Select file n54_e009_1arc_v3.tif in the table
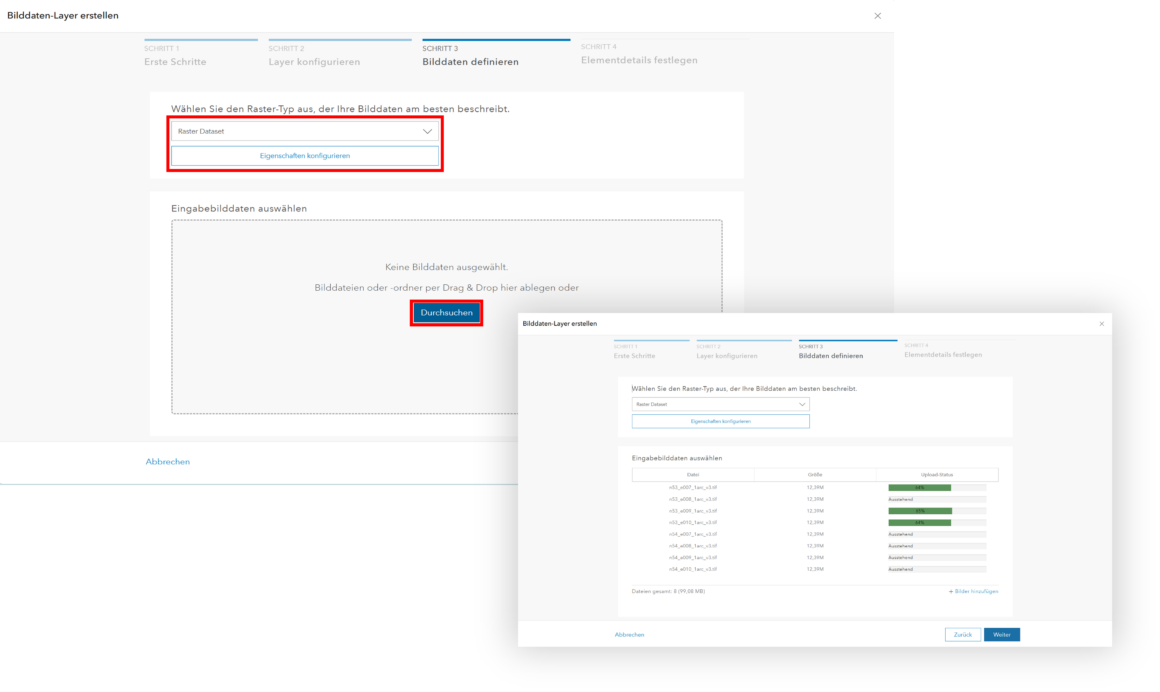The height and width of the screenshot is (692, 1160). 693,557
